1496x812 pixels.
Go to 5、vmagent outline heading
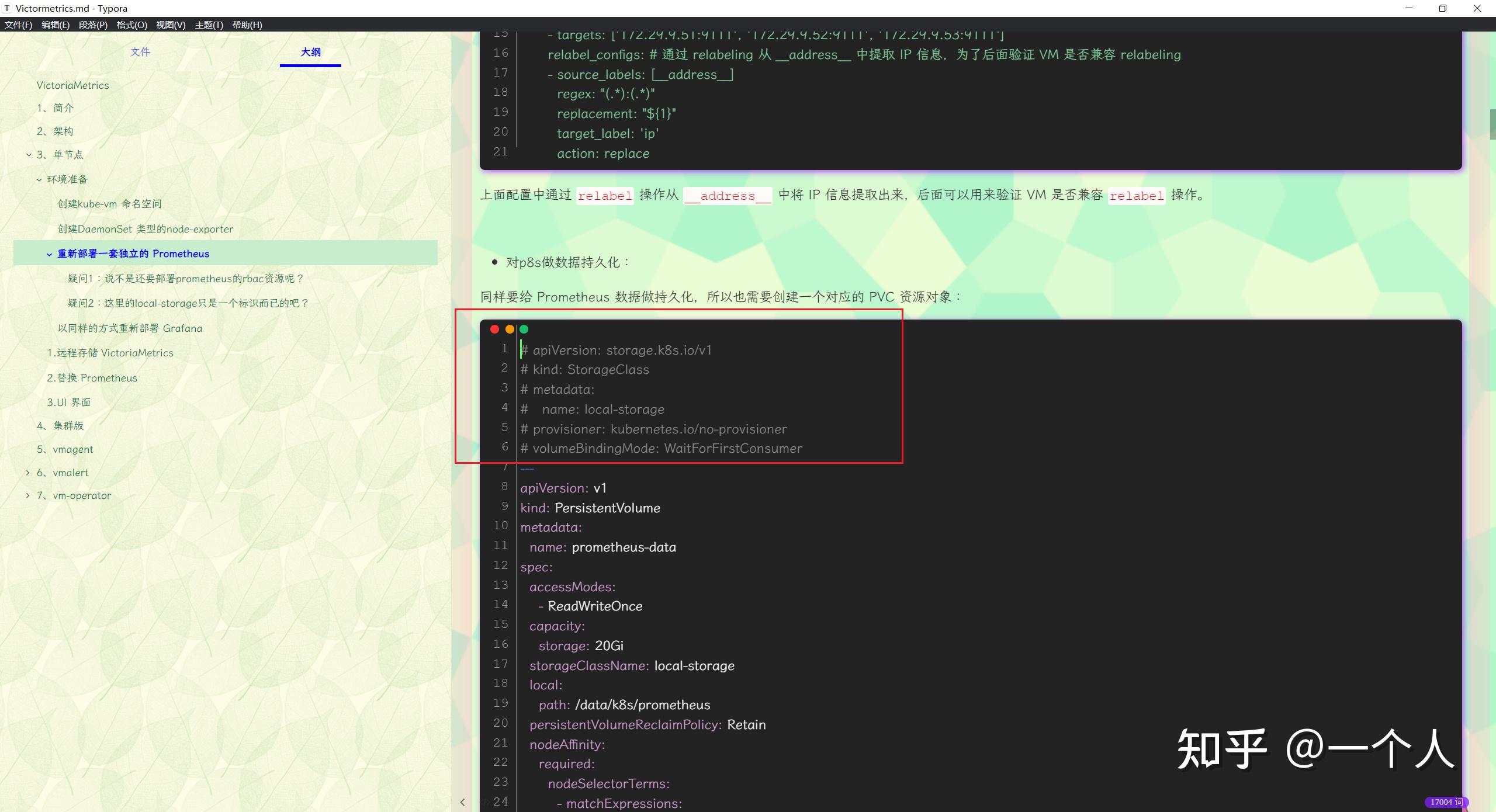point(65,449)
